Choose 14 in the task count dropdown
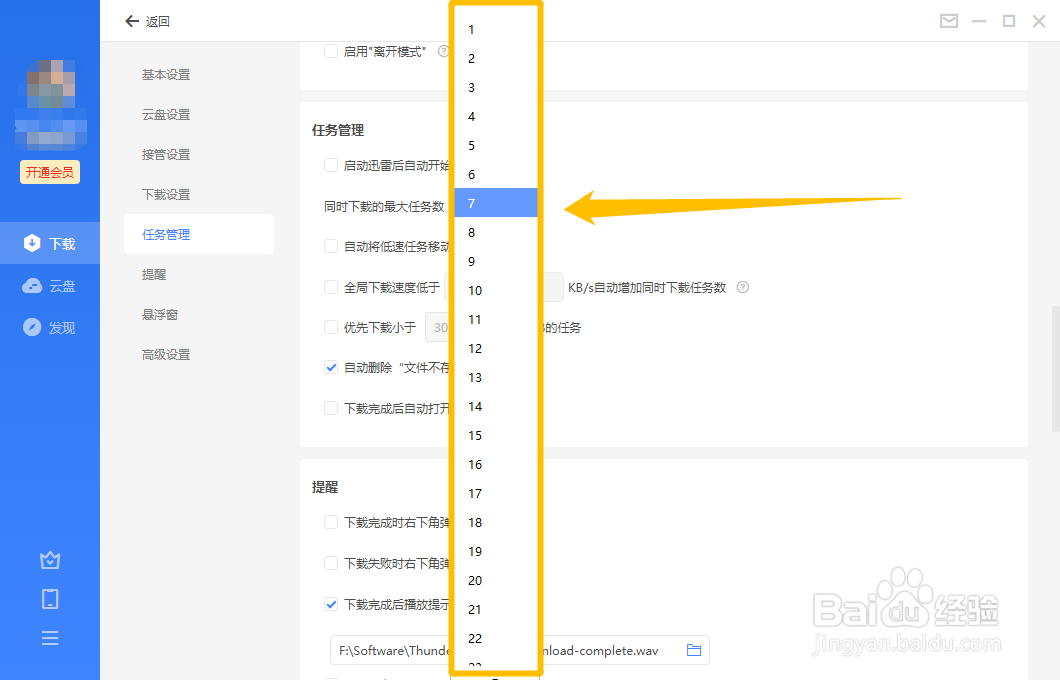The image size is (1060, 680). (x=496, y=407)
